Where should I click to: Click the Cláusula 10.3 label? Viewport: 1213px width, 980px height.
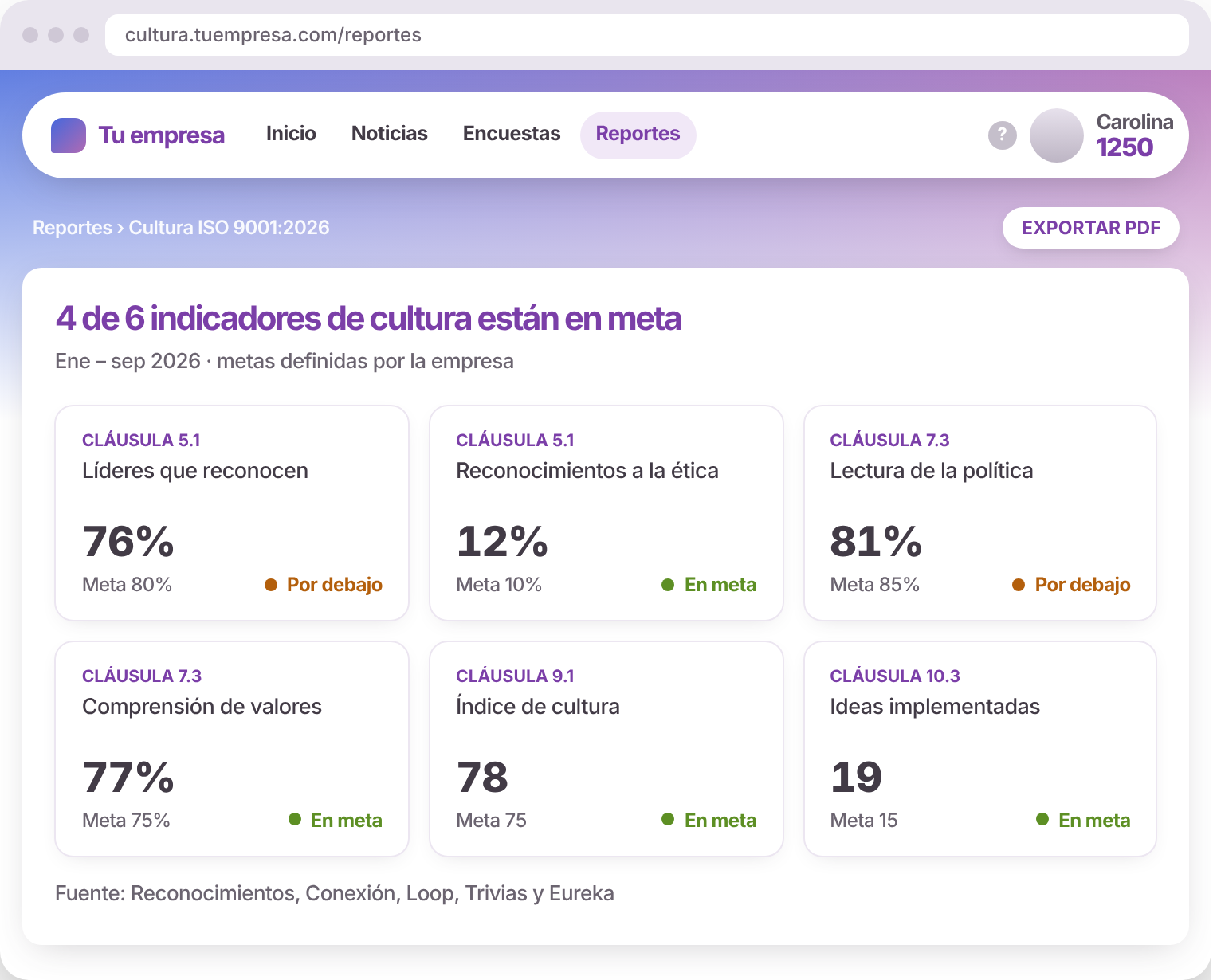pyautogui.click(x=895, y=676)
